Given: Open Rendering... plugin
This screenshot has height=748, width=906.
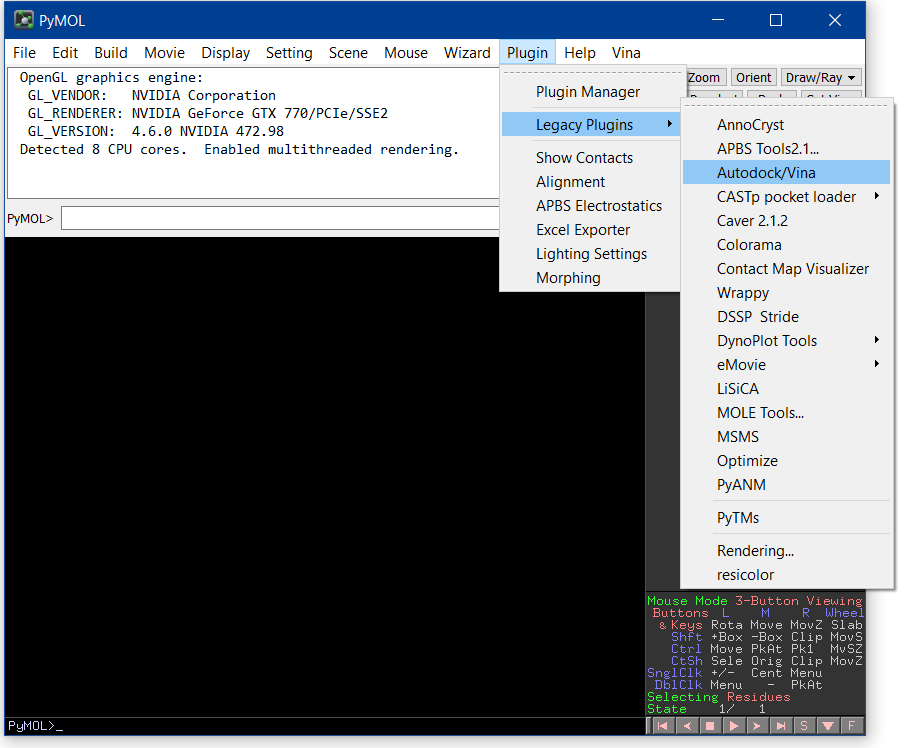Looking at the screenshot, I should 786,551.
